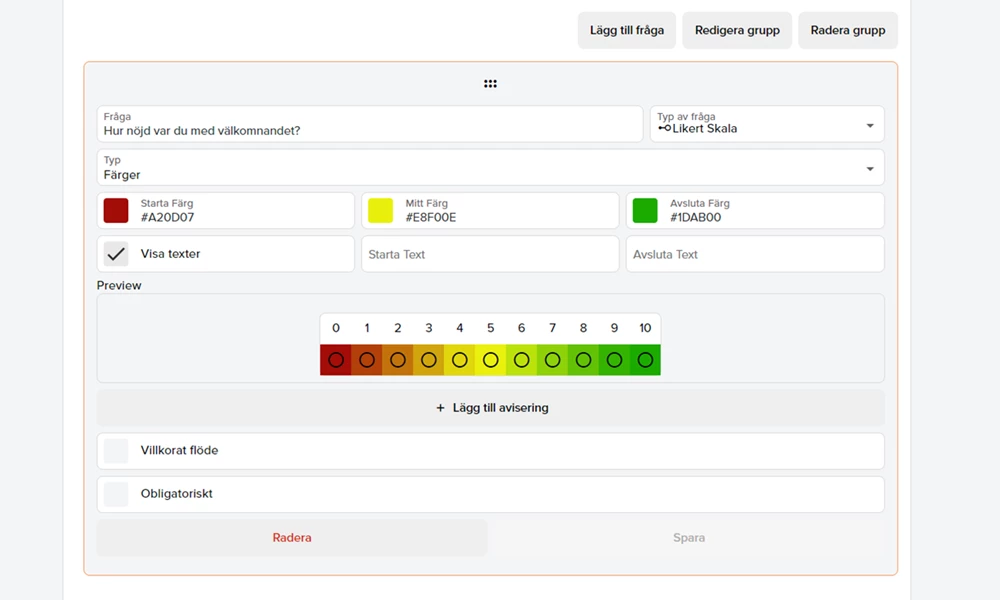The width and height of the screenshot is (1000, 600).
Task: Click the Radera grupp button
Action: tap(848, 30)
